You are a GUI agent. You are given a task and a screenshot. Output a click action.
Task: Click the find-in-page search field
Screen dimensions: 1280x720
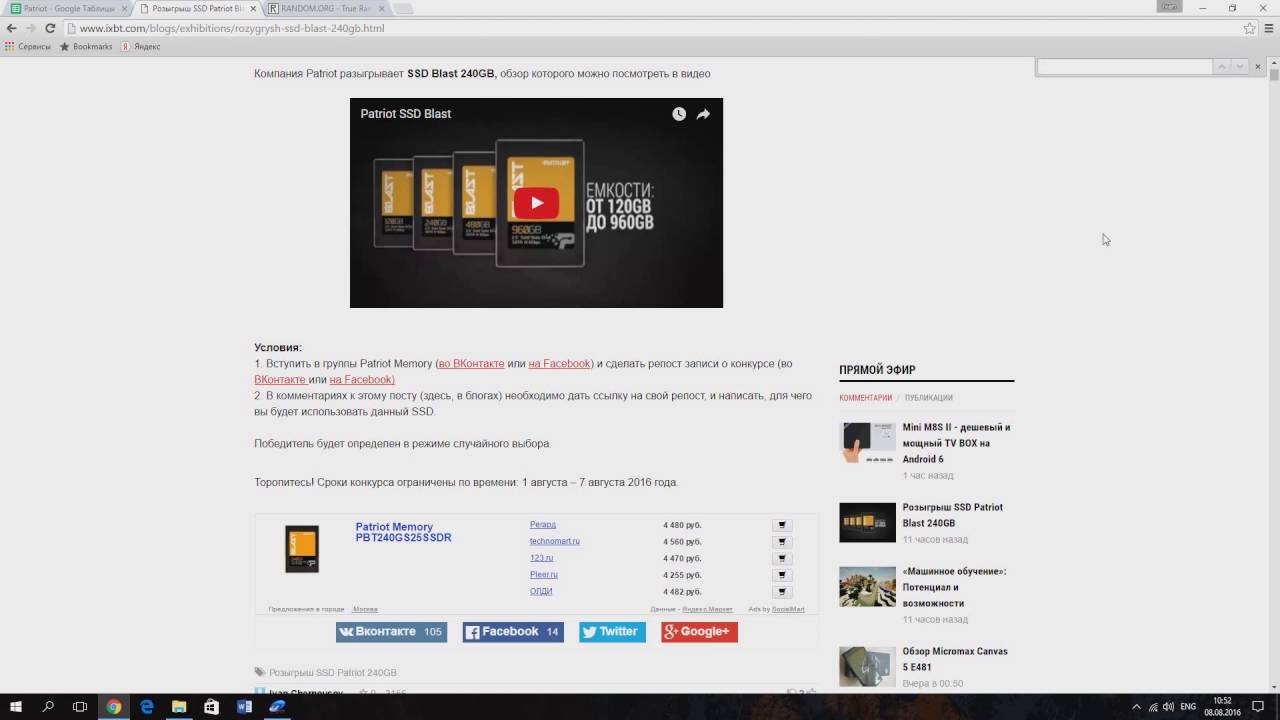(1124, 66)
